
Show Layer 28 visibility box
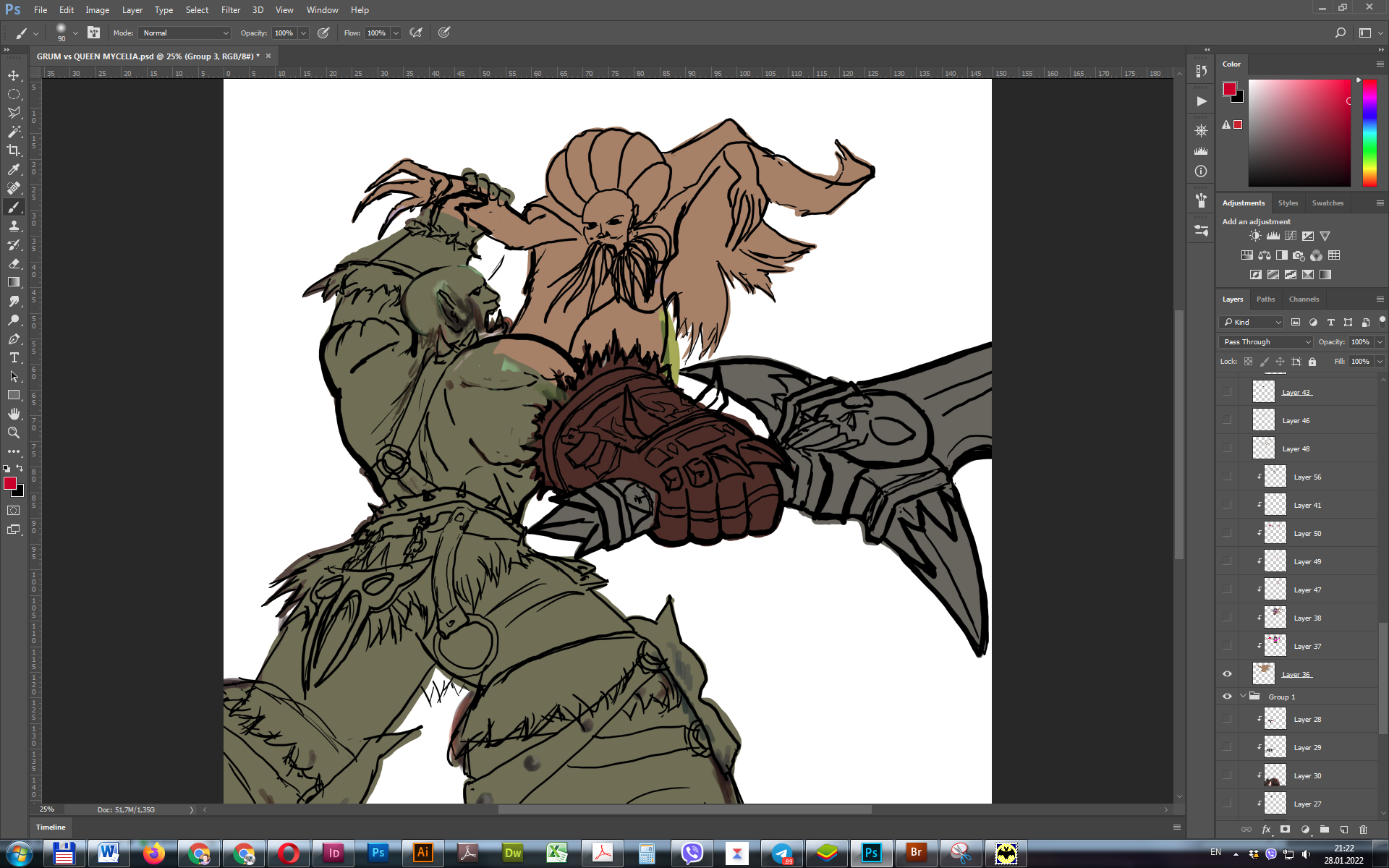(1227, 719)
